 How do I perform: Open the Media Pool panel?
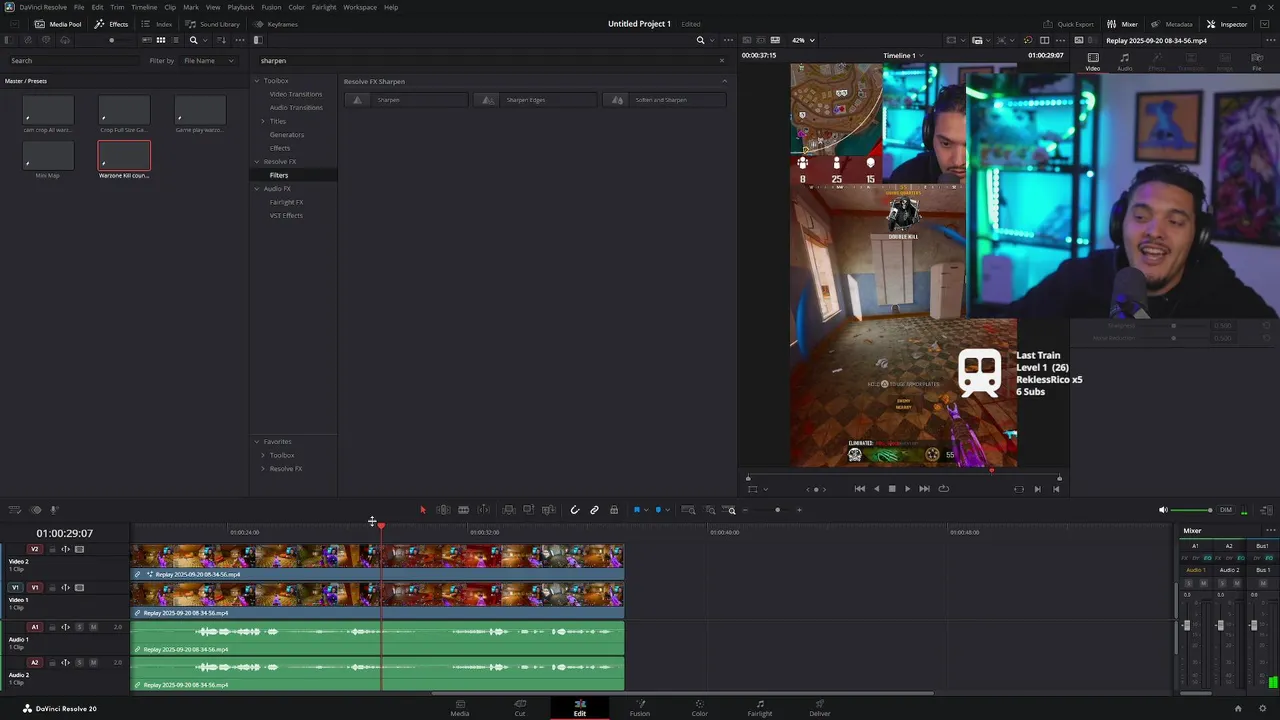58,24
